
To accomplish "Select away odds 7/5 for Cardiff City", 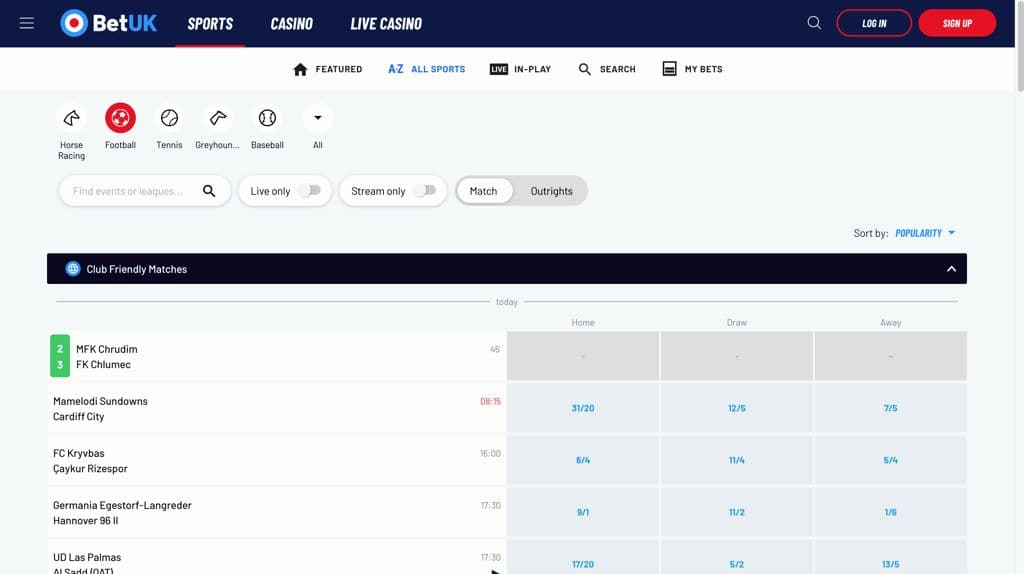I will pyautogui.click(x=891, y=408).
